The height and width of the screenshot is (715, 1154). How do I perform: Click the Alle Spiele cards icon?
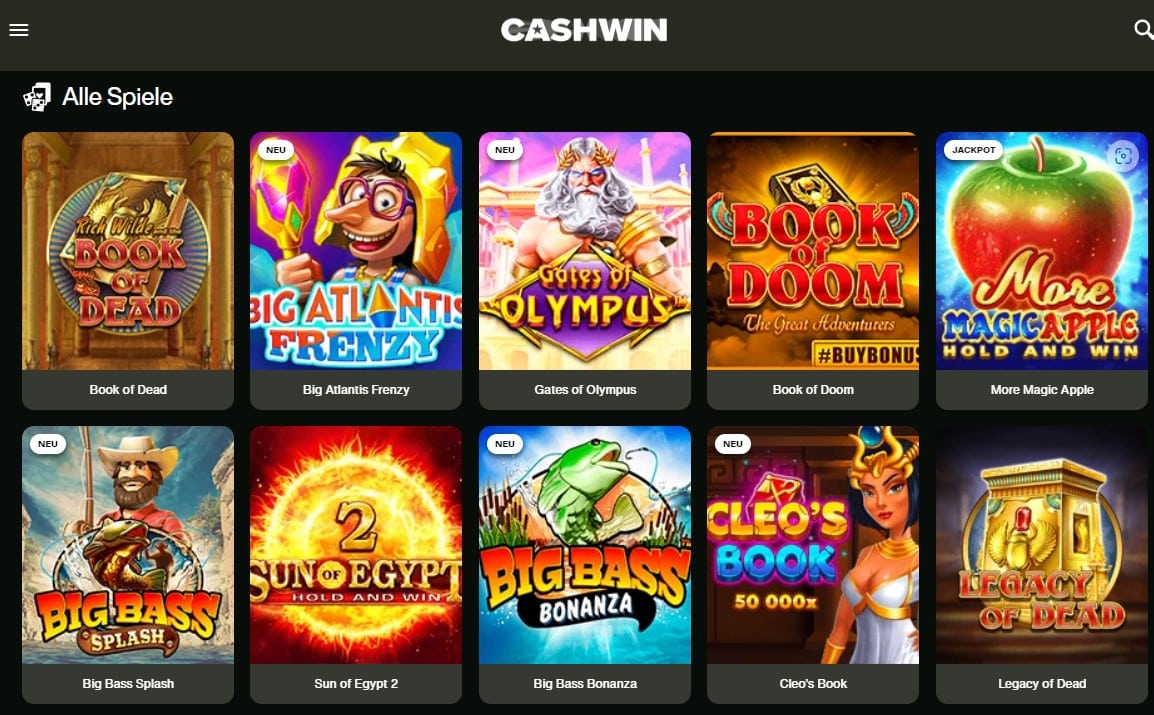pos(37,97)
